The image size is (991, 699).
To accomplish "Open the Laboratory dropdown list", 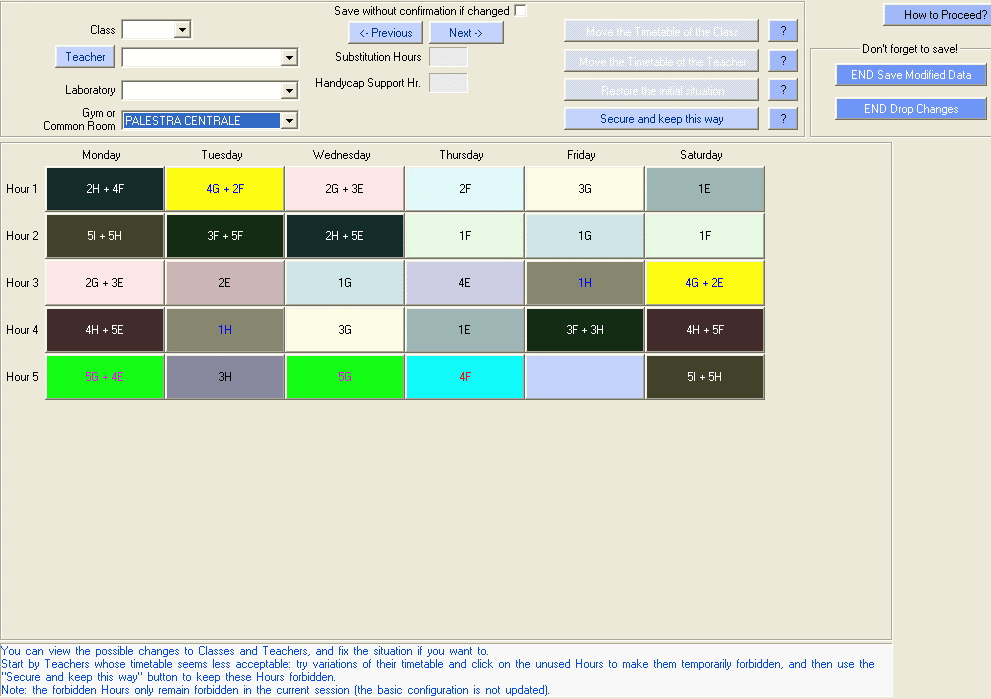I will pyautogui.click(x=289, y=90).
